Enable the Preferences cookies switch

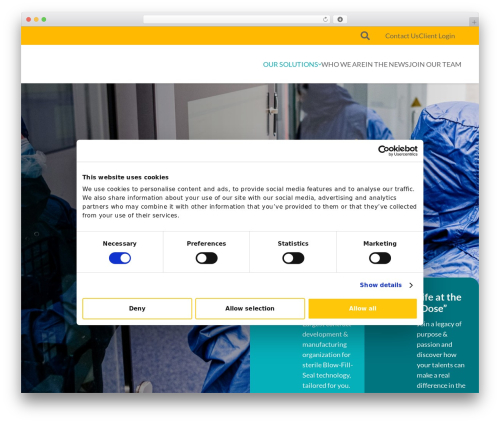[x=206, y=258]
